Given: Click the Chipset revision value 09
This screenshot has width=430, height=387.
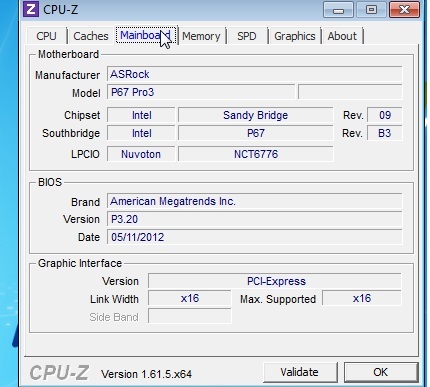Looking at the screenshot, I should pyautogui.click(x=385, y=115).
